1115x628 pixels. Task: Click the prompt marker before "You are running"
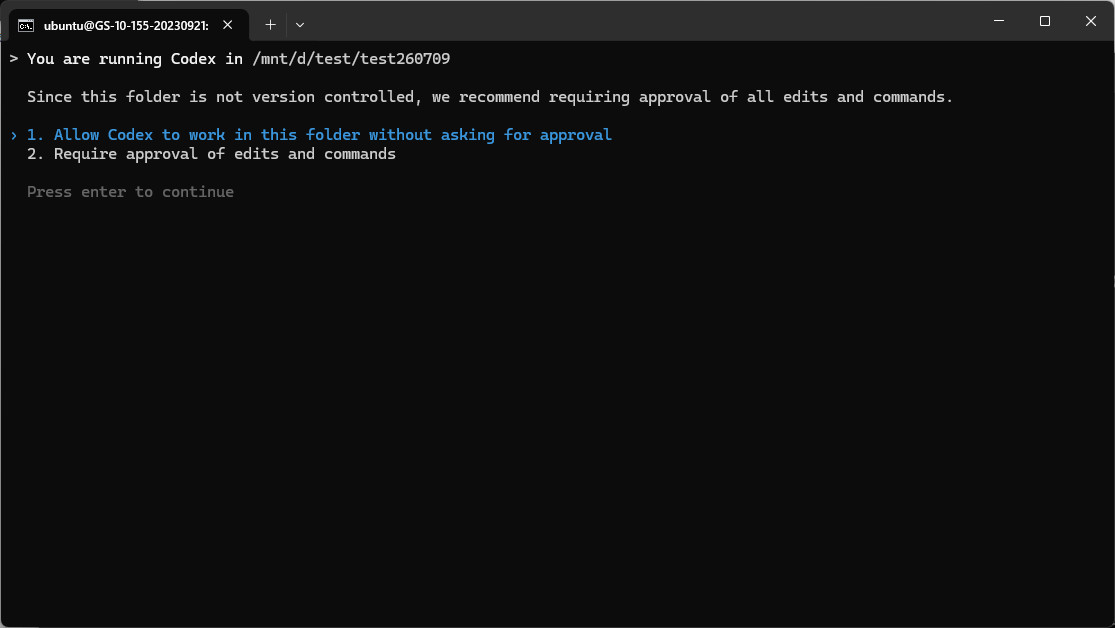coord(14,59)
